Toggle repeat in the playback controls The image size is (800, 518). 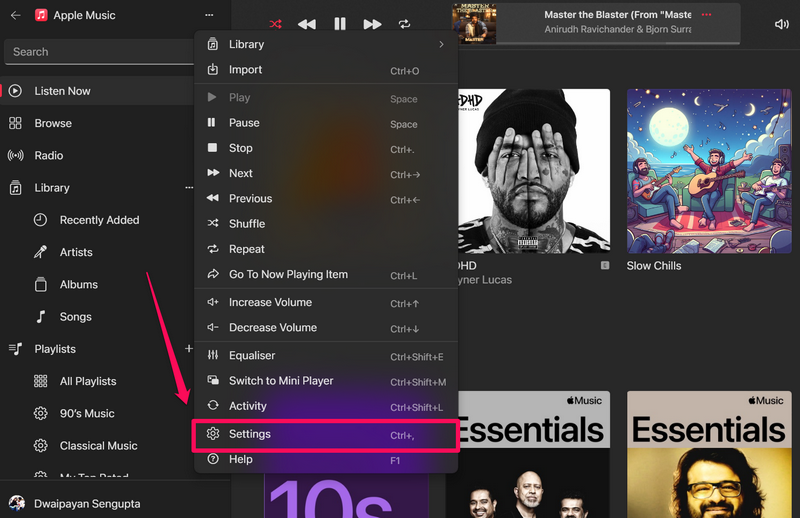[x=404, y=24]
